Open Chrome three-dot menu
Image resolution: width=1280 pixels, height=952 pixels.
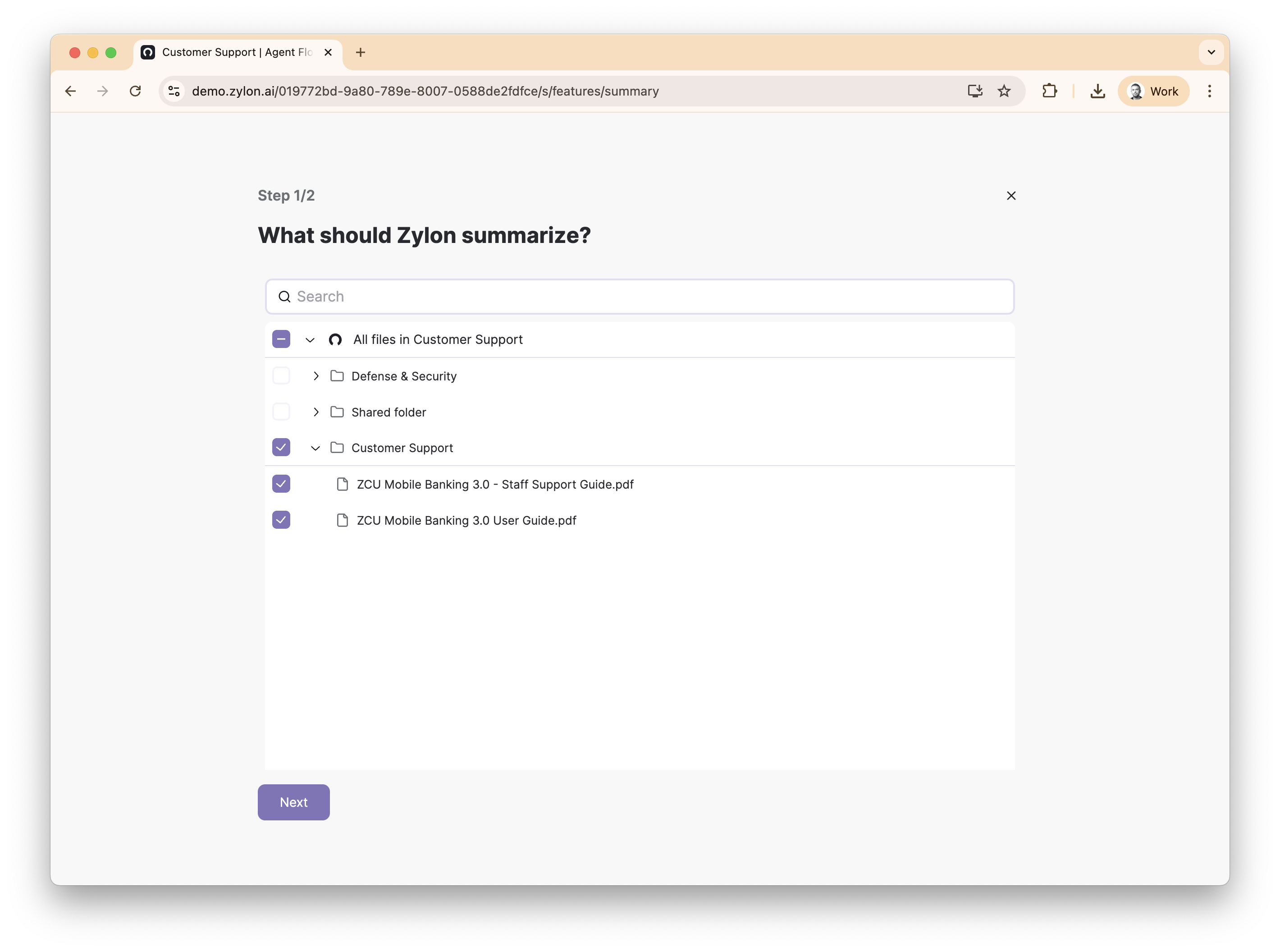tap(1209, 91)
